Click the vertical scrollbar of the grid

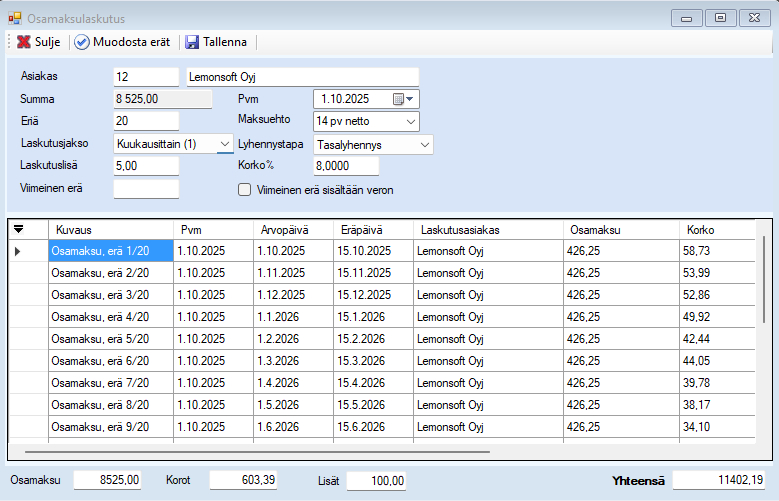(x=763, y=280)
